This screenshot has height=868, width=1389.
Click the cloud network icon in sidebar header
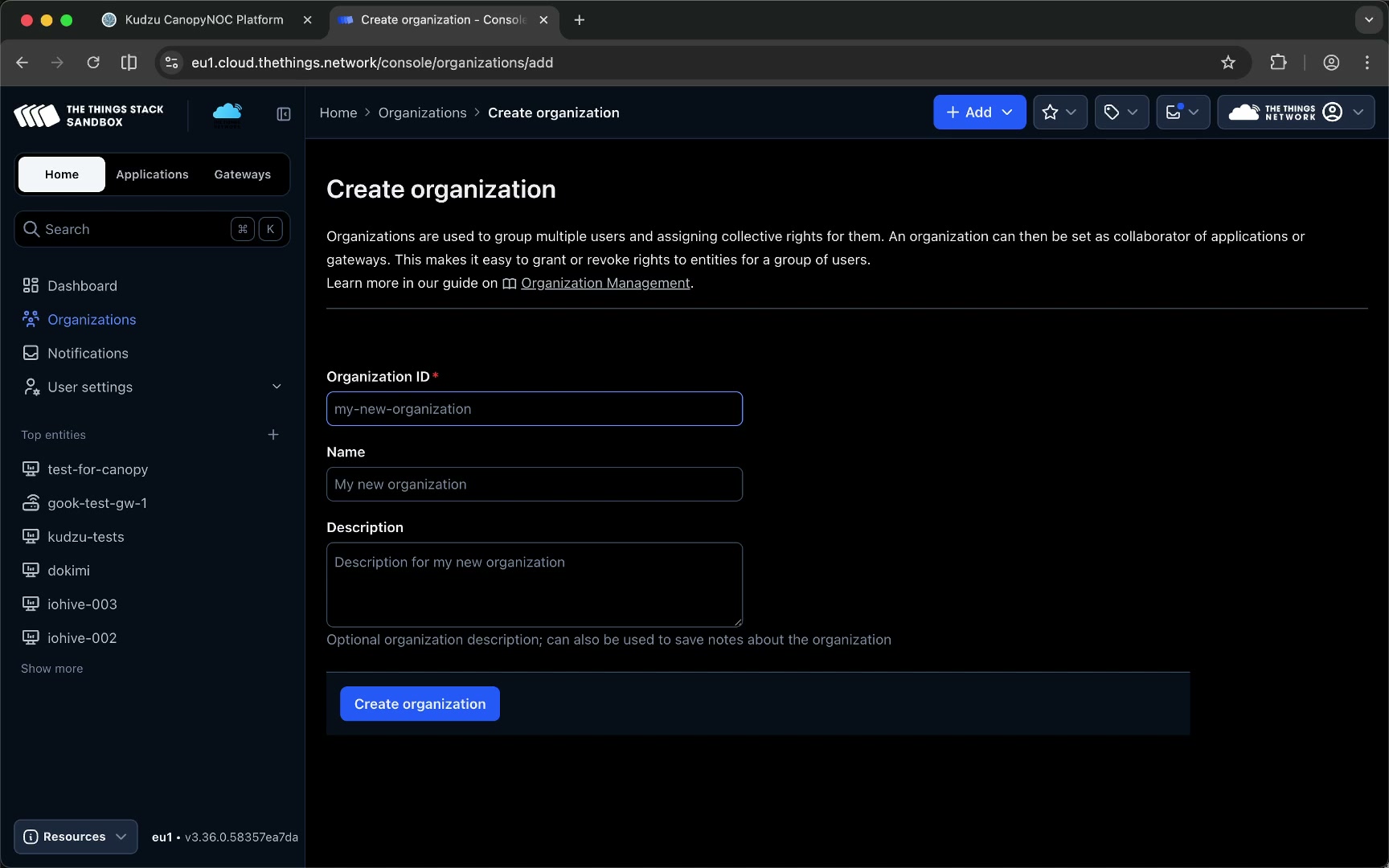point(227,114)
